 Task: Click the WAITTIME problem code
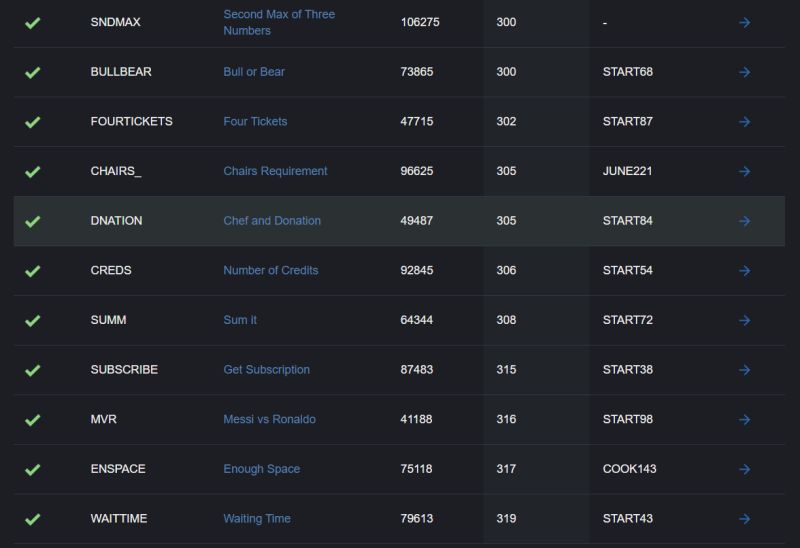[x=118, y=519]
